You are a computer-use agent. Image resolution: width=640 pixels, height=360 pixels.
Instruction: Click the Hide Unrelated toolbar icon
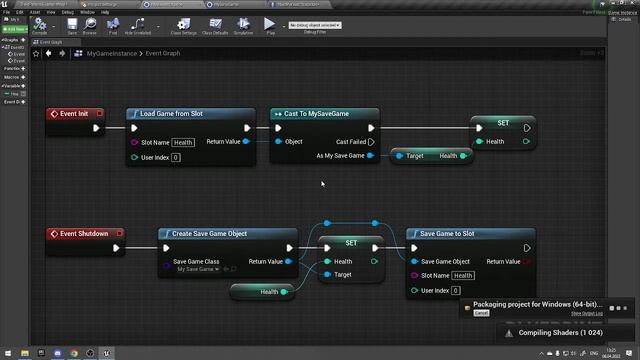coord(138,26)
